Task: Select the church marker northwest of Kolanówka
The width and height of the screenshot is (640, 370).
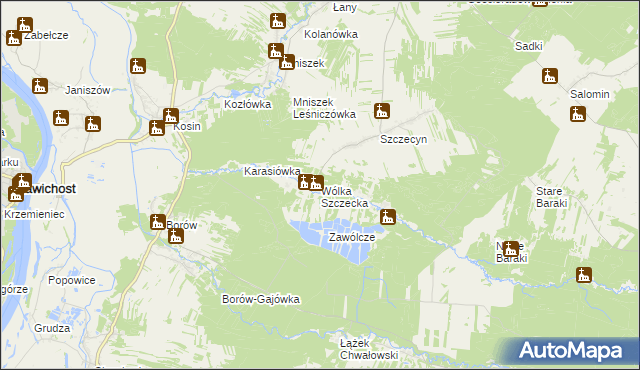Action: click(278, 21)
